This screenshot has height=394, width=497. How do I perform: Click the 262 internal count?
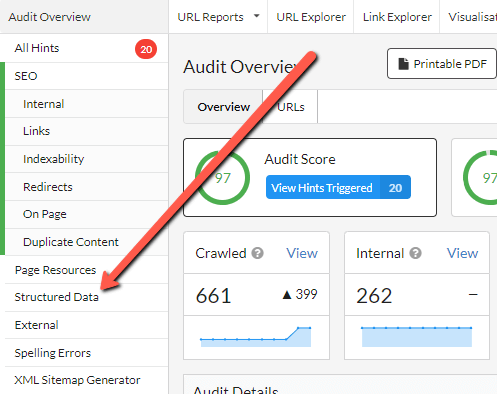tap(374, 295)
